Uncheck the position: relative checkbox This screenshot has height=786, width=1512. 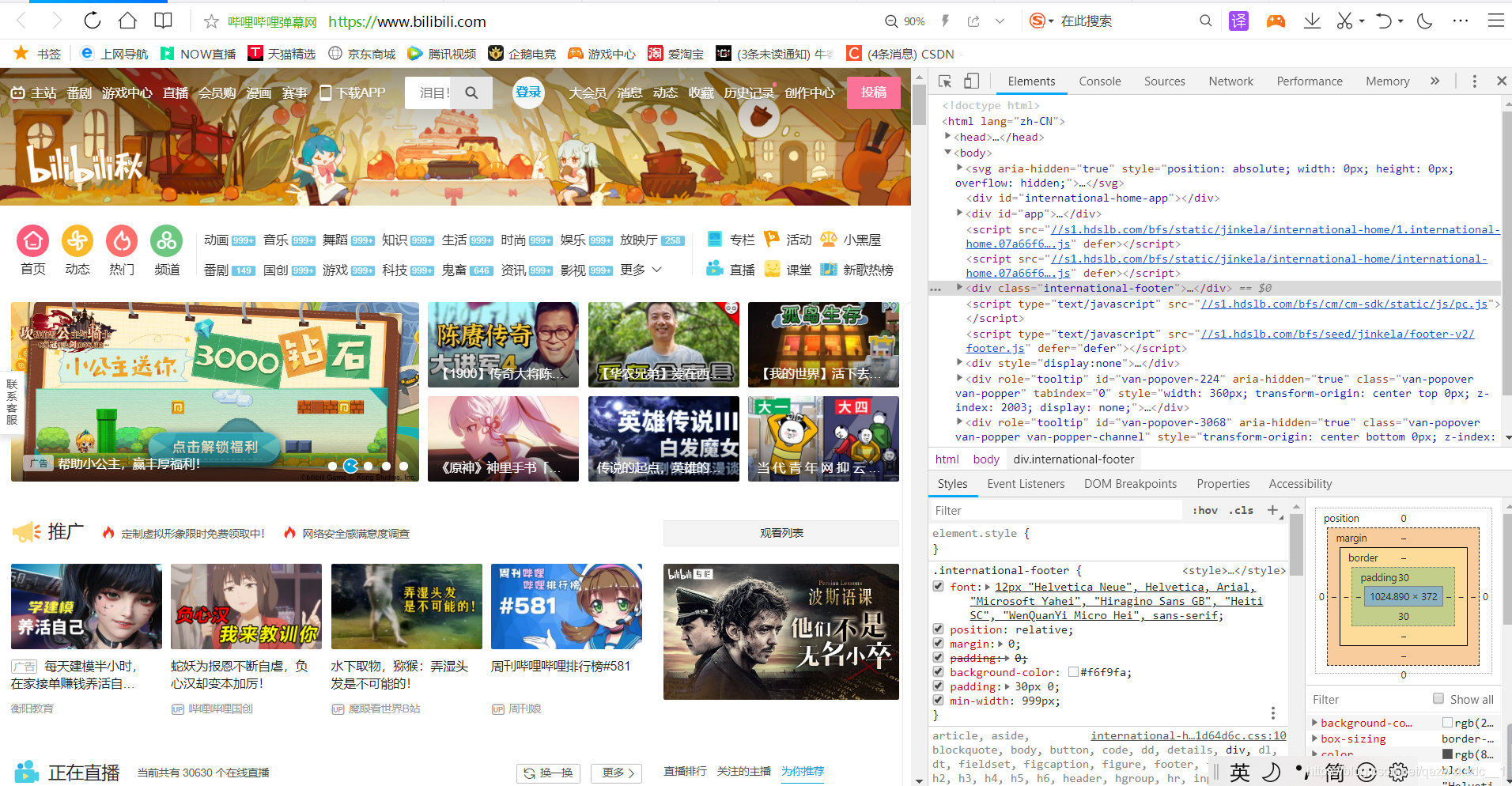[x=938, y=629]
